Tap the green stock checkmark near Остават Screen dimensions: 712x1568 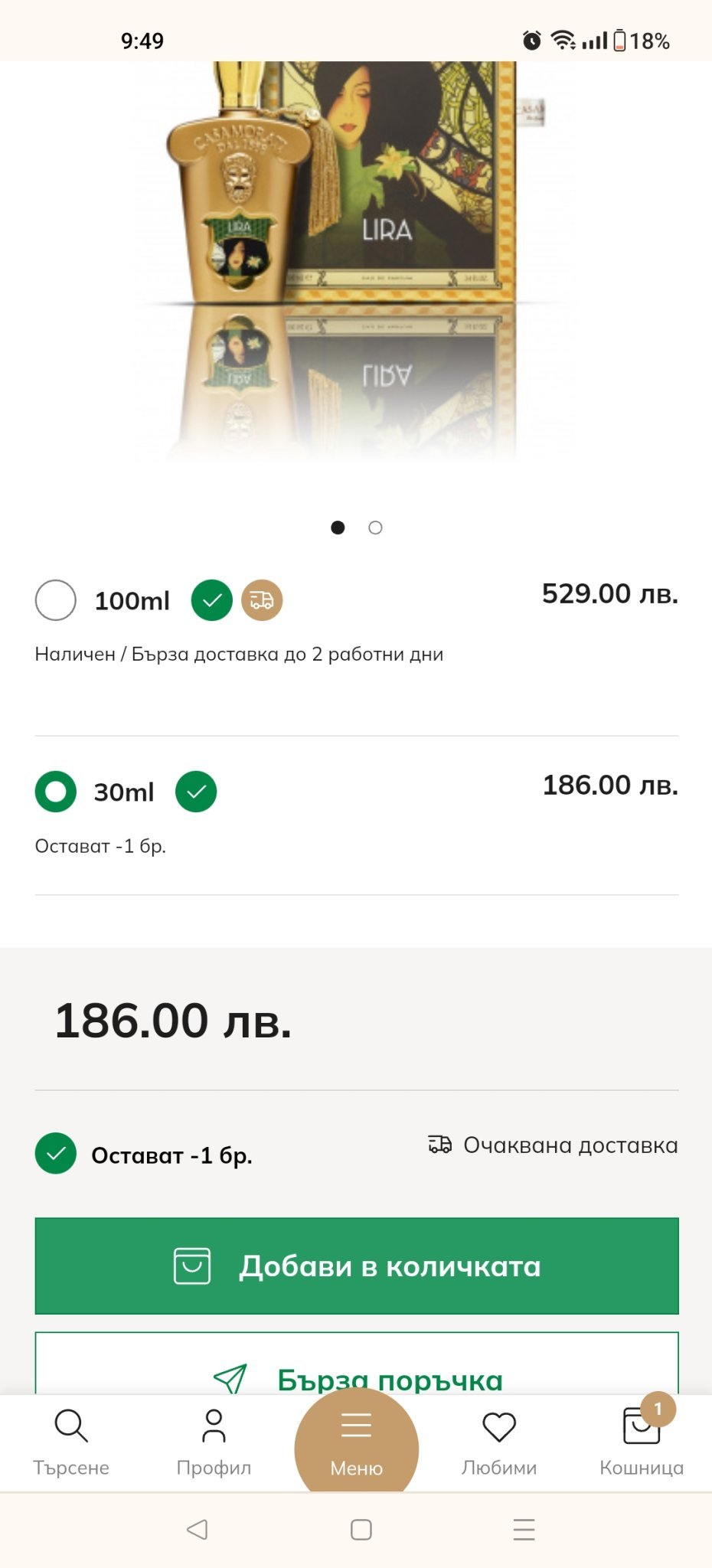tap(56, 1154)
